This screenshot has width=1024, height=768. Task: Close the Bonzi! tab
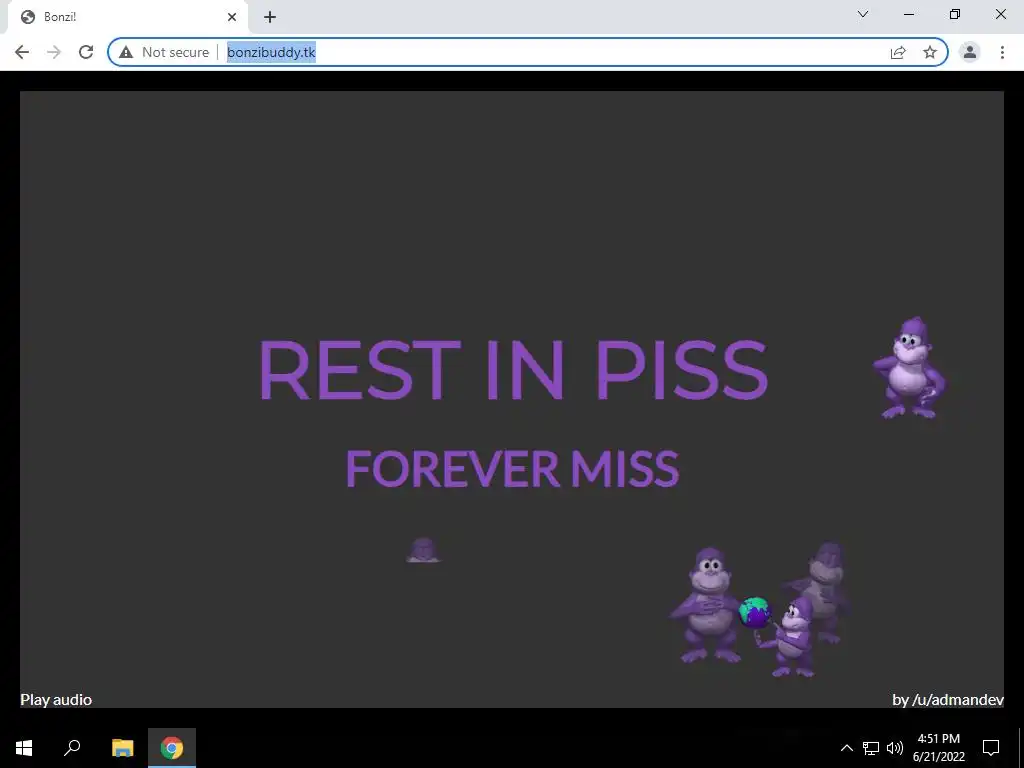pyautogui.click(x=232, y=18)
